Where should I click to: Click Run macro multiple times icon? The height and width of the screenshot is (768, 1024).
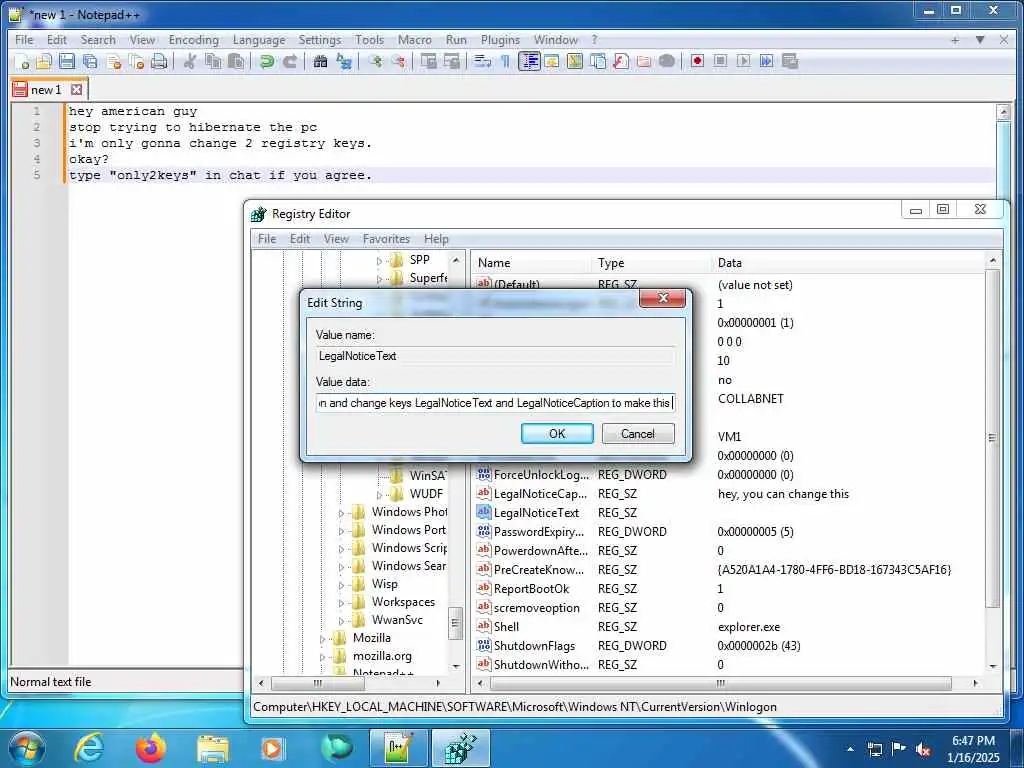[x=767, y=61]
